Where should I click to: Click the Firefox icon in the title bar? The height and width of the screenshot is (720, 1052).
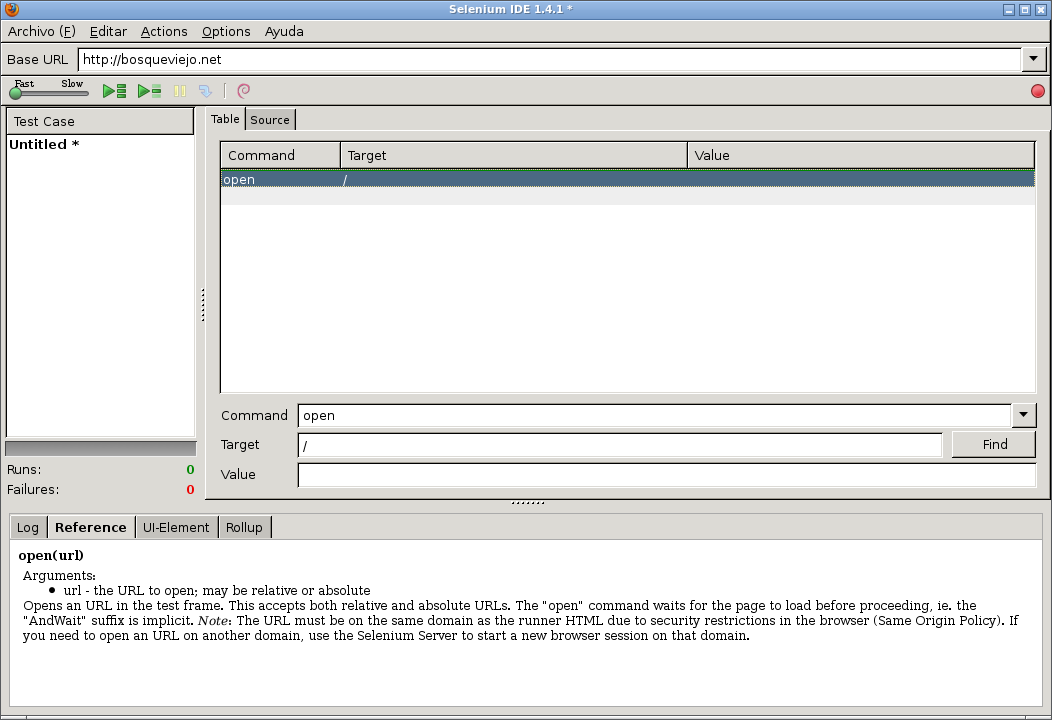point(11,9)
